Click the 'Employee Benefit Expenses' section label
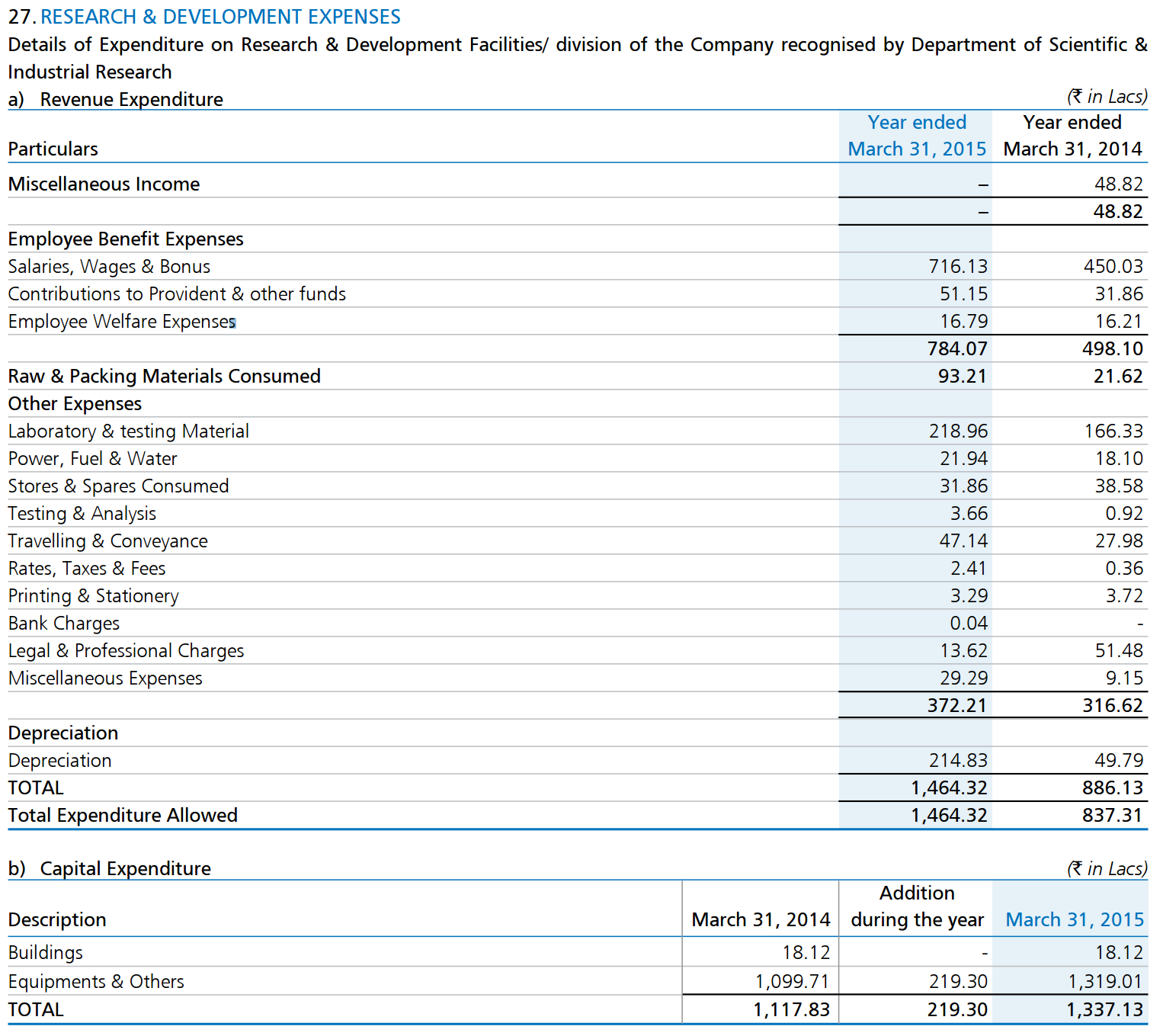1163x1036 pixels. click(x=126, y=239)
